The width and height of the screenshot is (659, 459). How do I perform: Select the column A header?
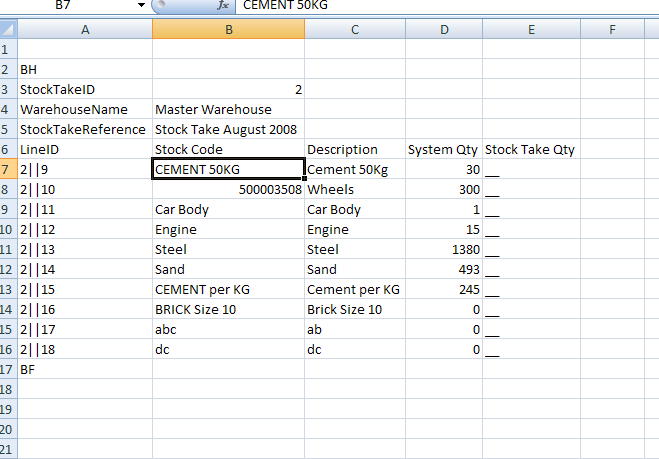pos(85,30)
